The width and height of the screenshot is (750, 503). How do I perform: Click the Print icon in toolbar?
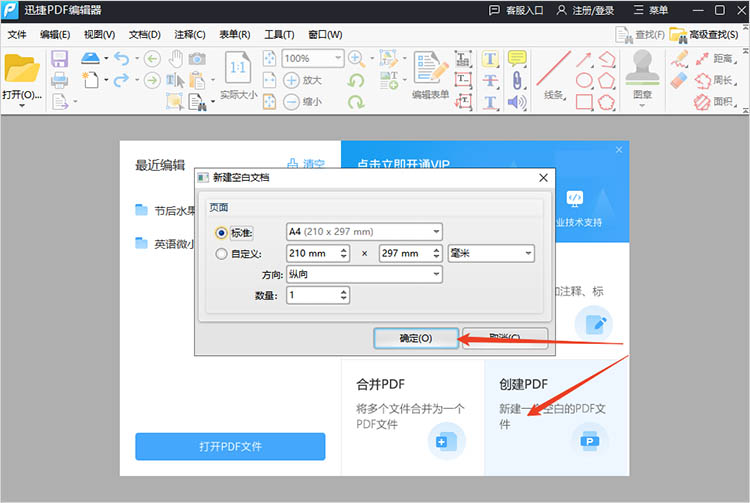[x=59, y=80]
